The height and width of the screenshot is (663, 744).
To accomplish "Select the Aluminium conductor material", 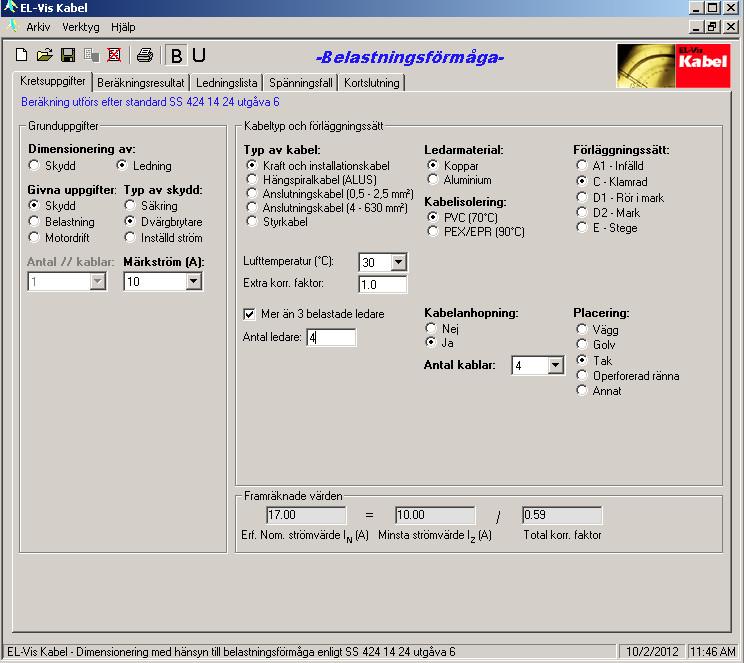I will coord(433,180).
